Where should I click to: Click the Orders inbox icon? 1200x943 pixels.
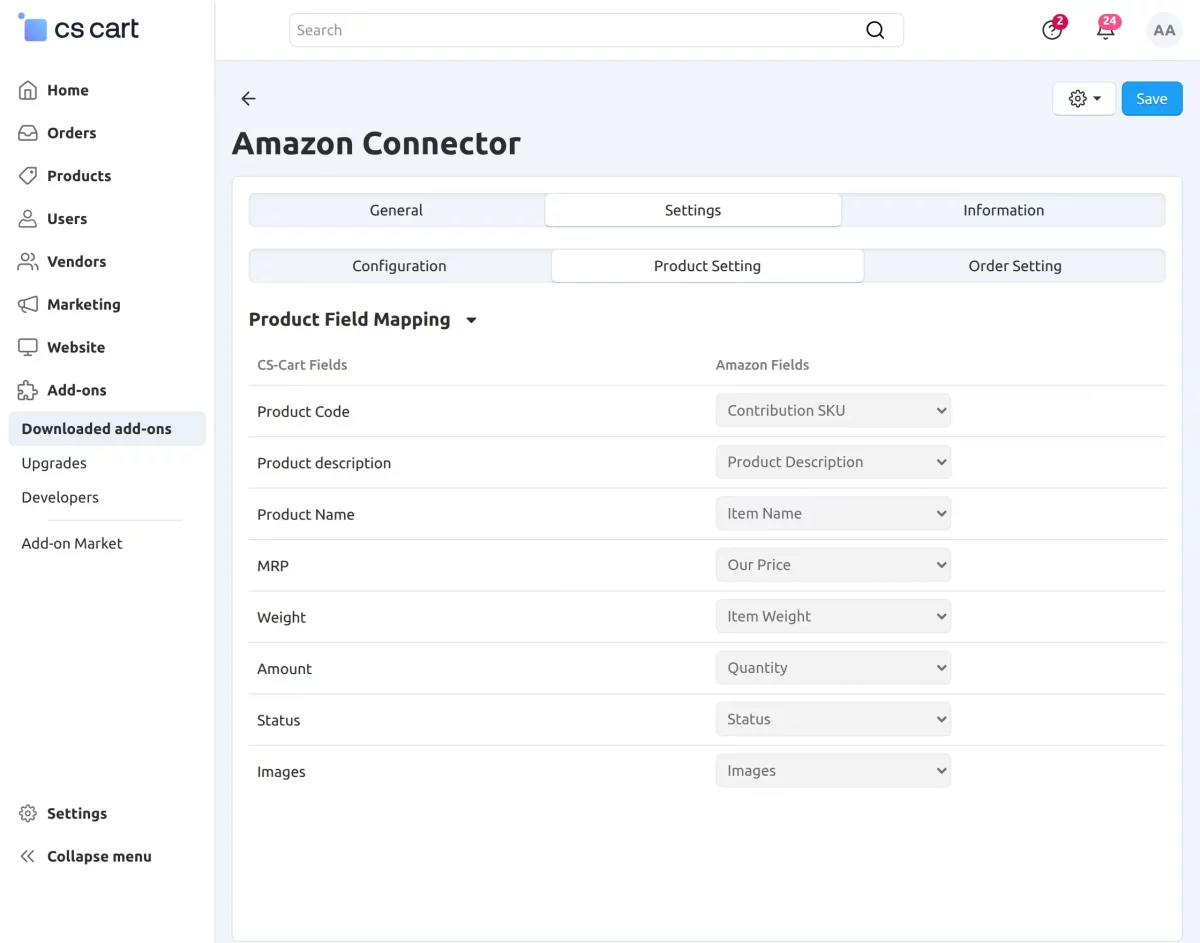(28, 133)
